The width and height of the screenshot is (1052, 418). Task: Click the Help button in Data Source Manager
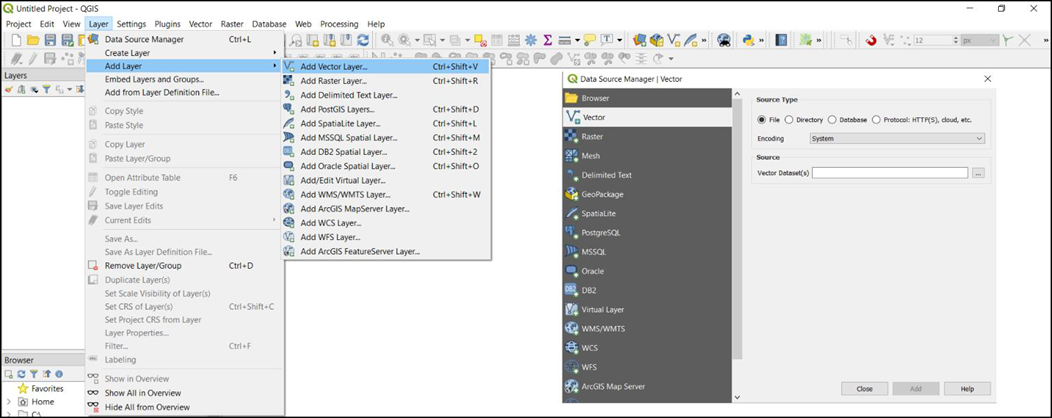pyautogui.click(x=967, y=389)
